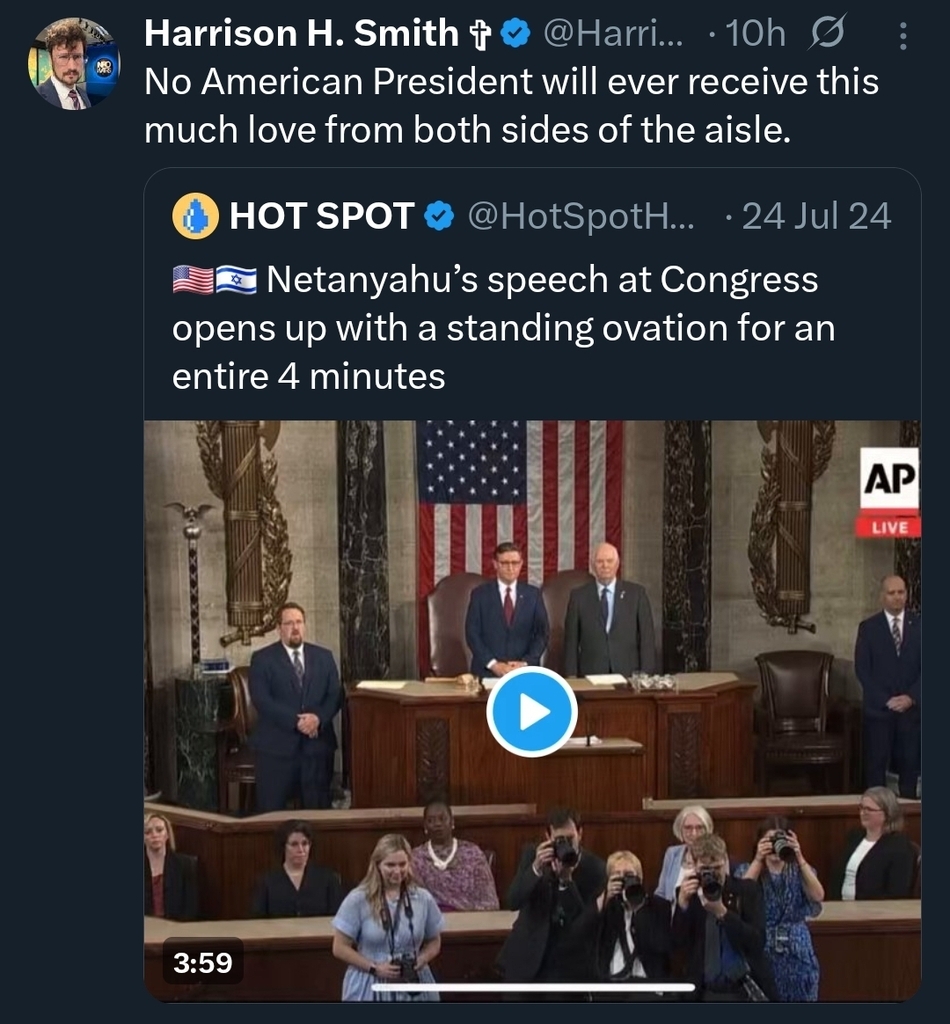
Task: Click the @Harri... username handle
Action: 613,35
